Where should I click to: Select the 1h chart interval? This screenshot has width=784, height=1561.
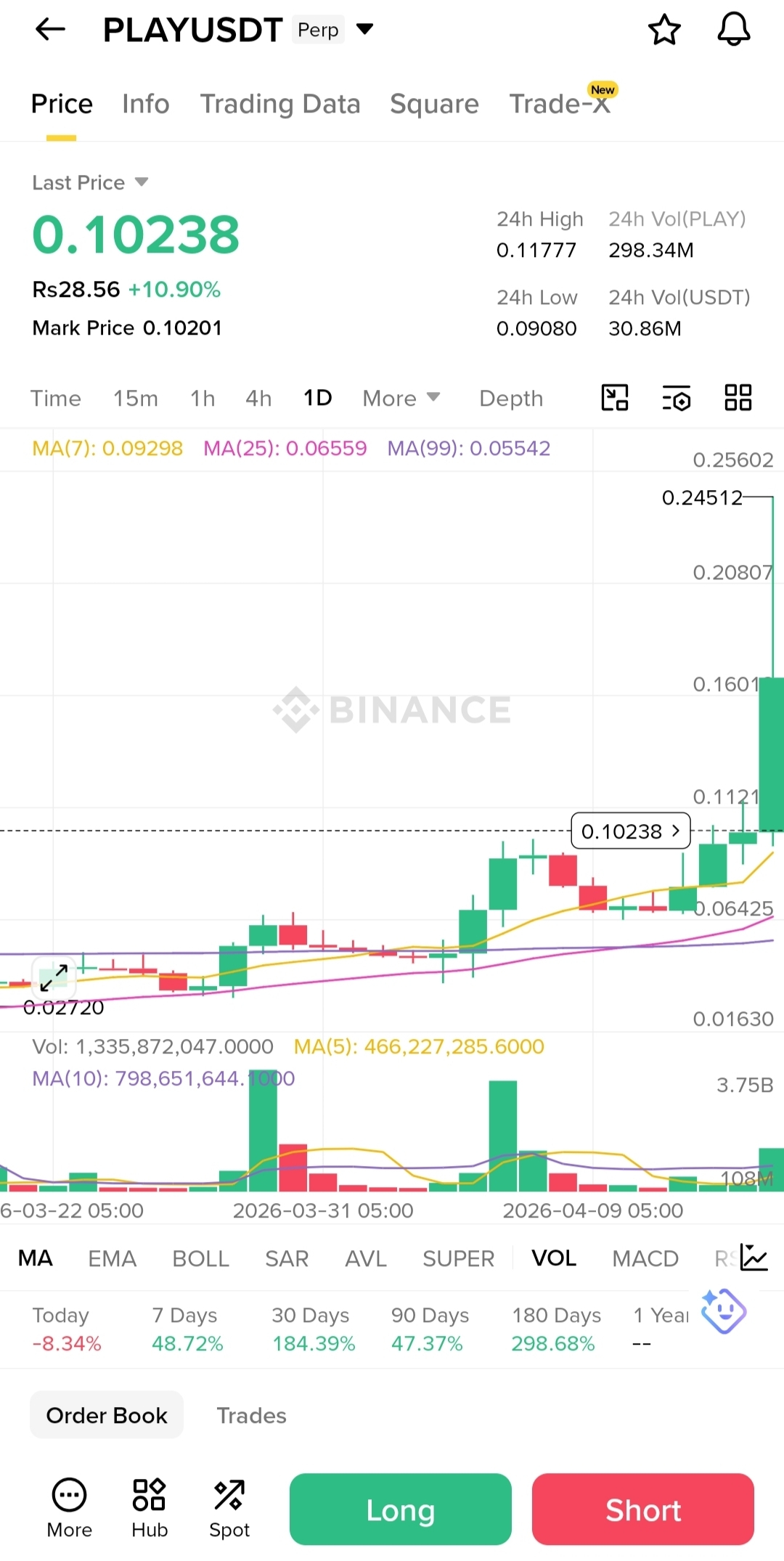[203, 398]
